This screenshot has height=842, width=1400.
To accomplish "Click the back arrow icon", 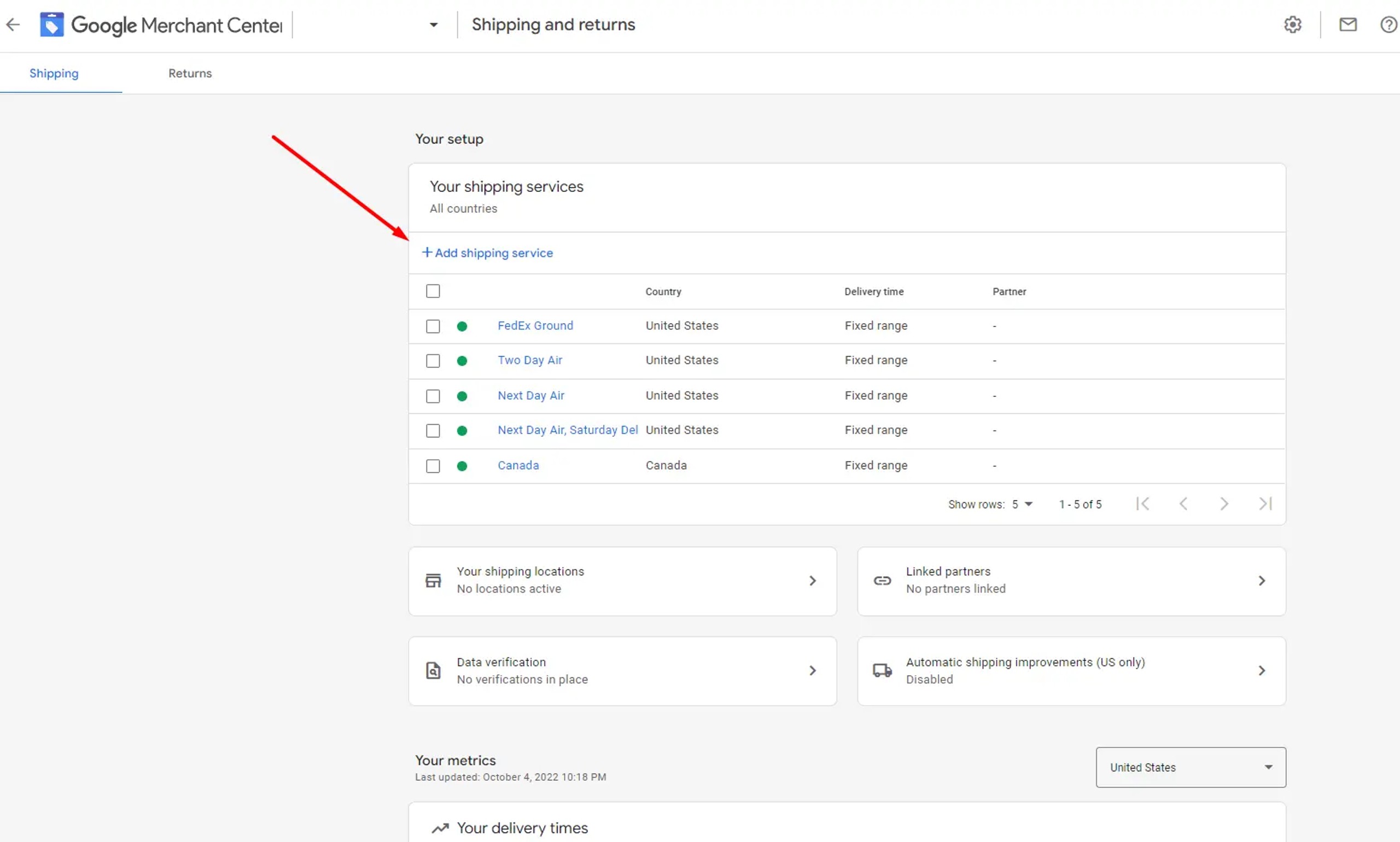I will [x=13, y=25].
